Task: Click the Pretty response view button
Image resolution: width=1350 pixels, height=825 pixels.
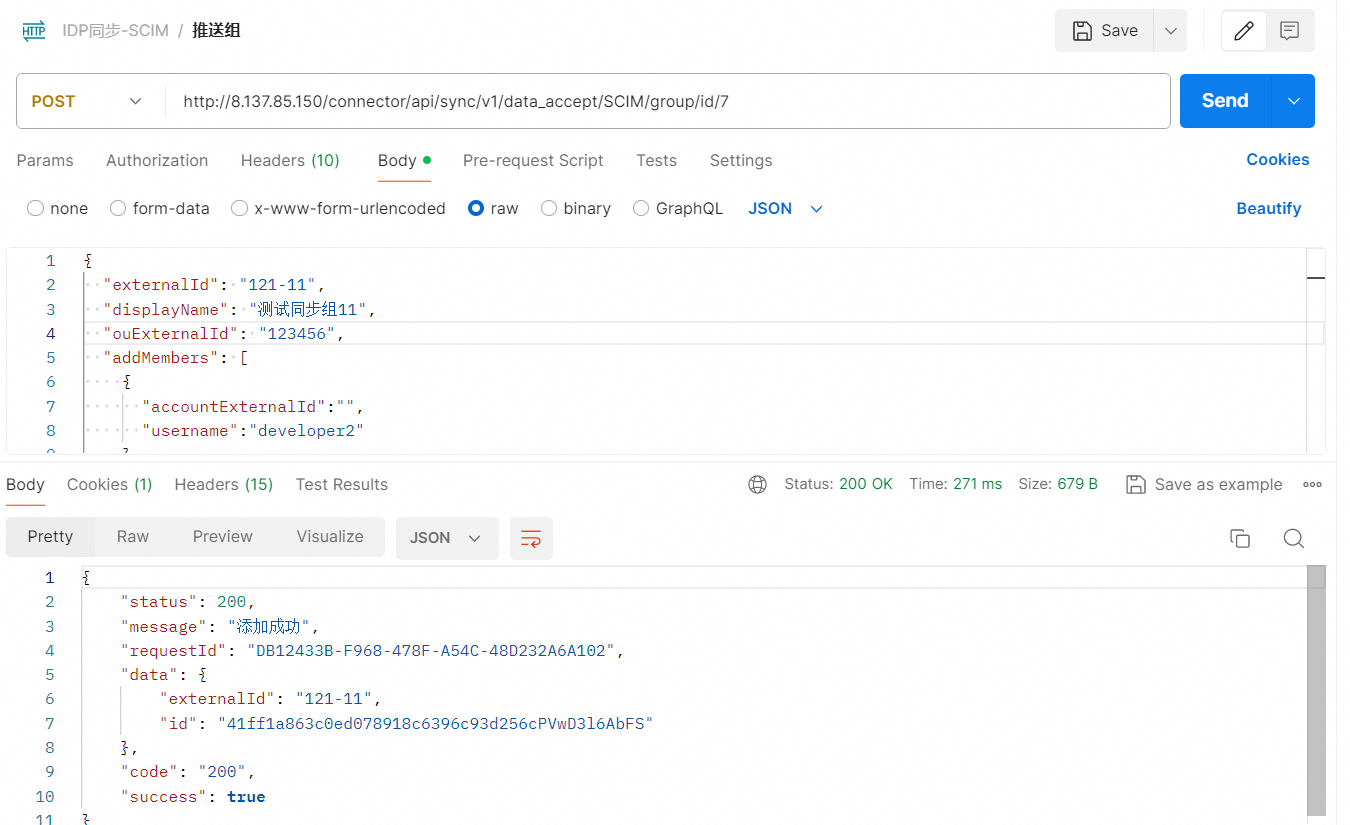Action: pos(51,537)
